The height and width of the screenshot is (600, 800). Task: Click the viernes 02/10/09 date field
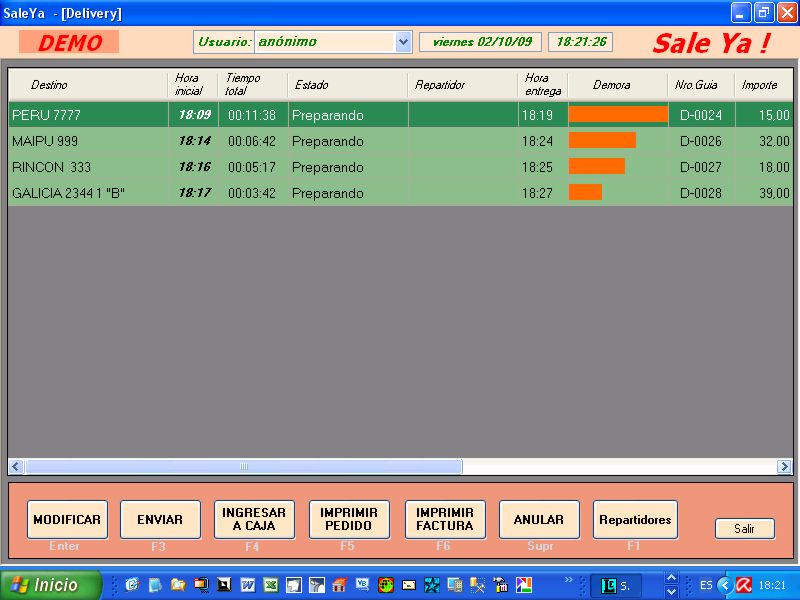pyautogui.click(x=480, y=42)
